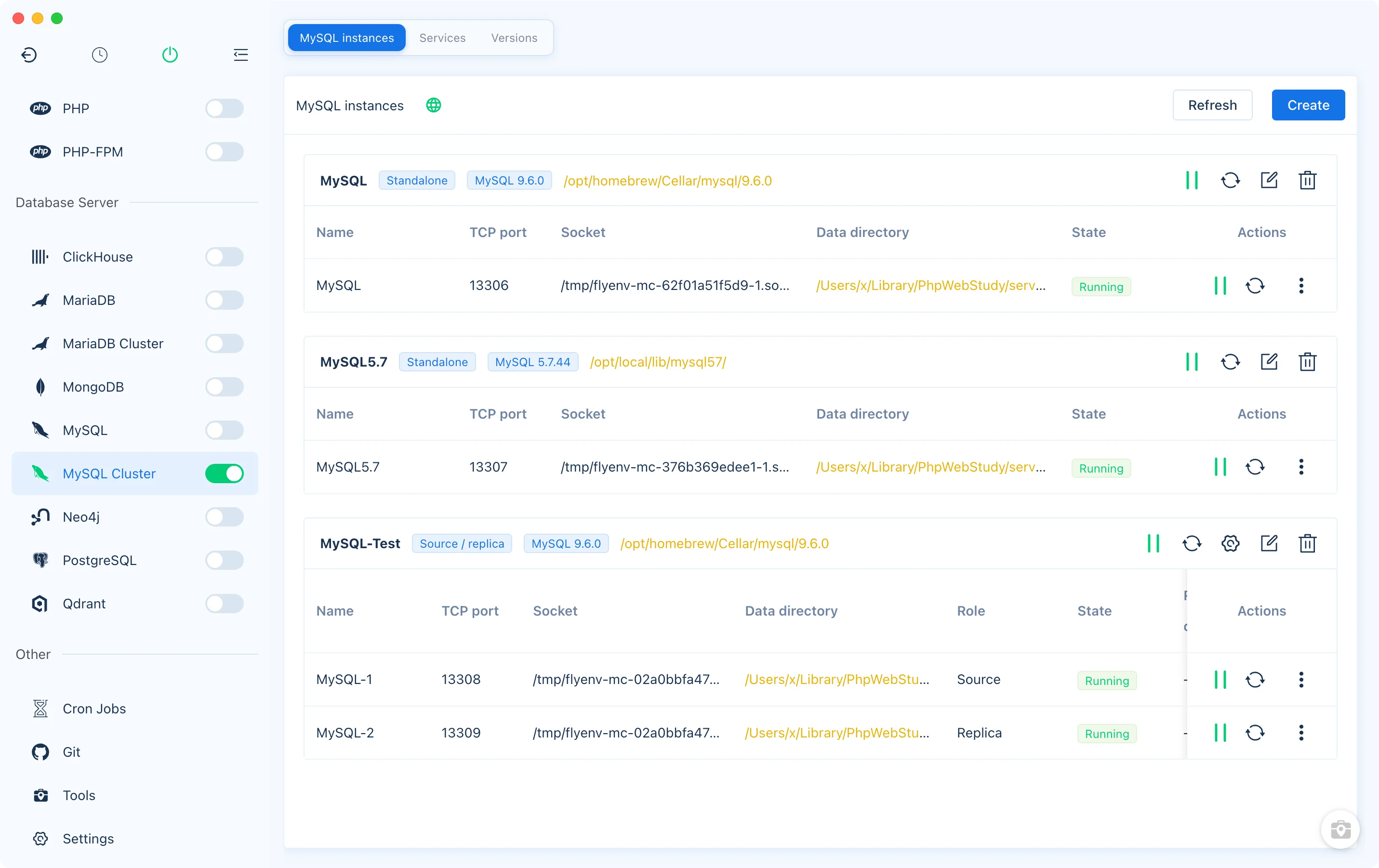Viewport: 1379px width, 868px height.
Task: Click the back arrow icon in sidebar
Action: click(x=29, y=55)
